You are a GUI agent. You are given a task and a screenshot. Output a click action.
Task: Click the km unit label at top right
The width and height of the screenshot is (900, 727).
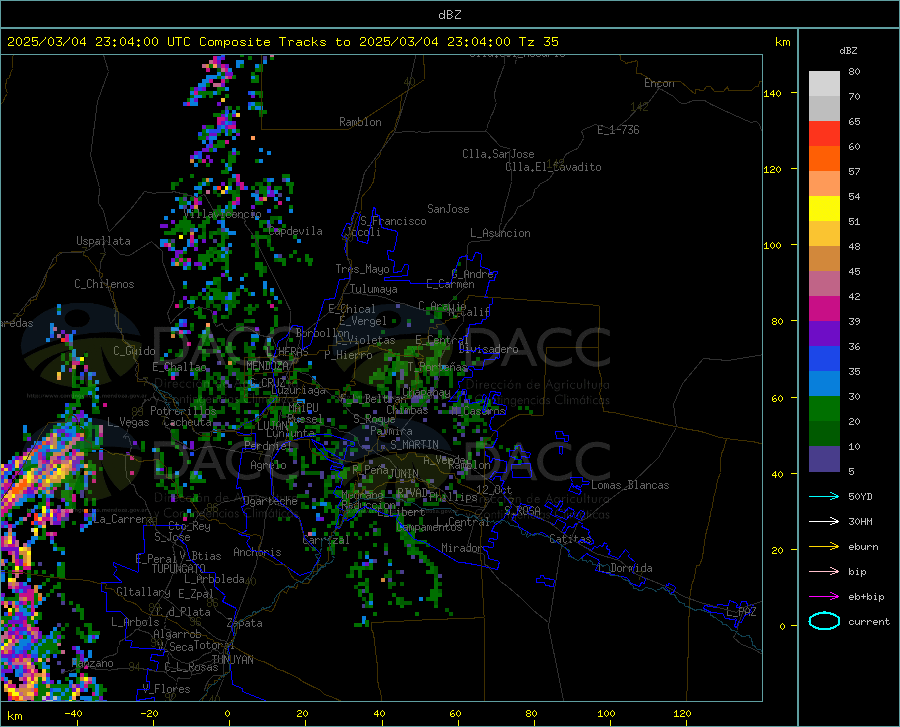click(x=782, y=42)
